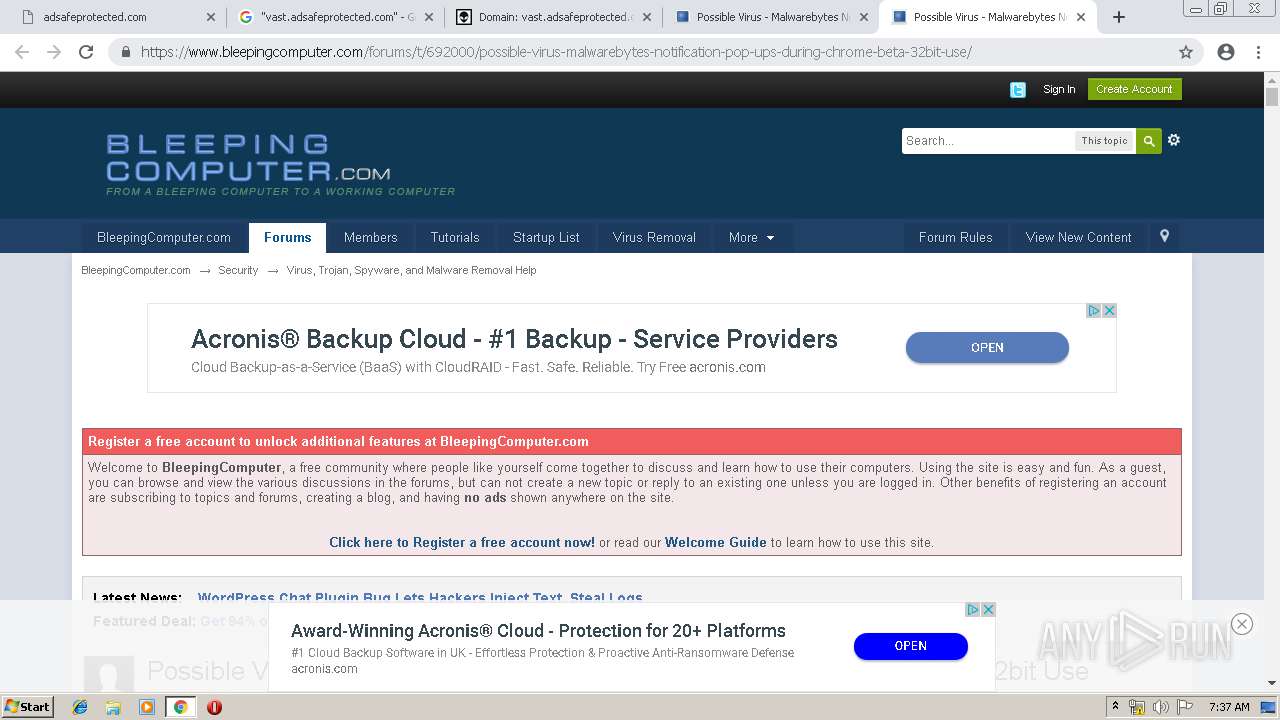Change the 'This topic' search scope
This screenshot has width=1280, height=720.
[x=1104, y=141]
